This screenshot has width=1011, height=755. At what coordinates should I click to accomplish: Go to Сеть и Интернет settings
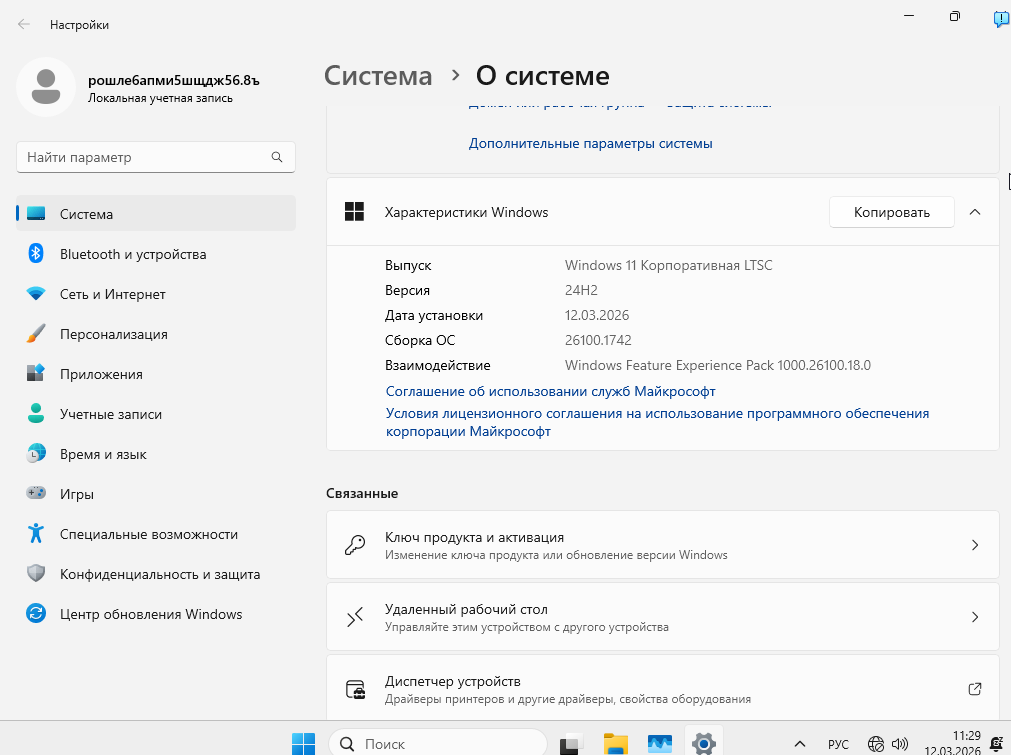tap(112, 294)
